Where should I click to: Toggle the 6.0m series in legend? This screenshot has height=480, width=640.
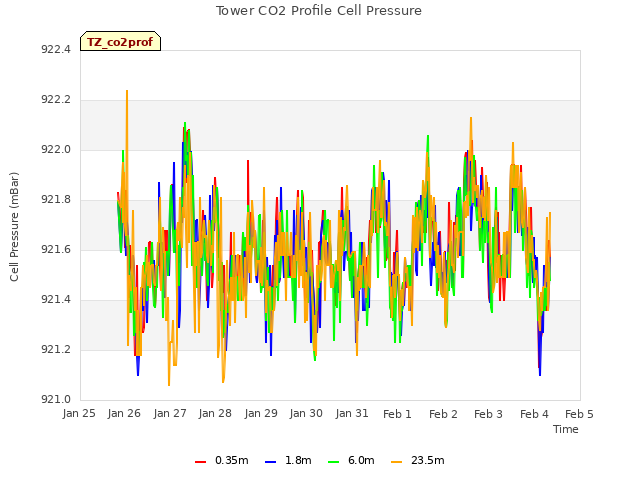point(351,461)
